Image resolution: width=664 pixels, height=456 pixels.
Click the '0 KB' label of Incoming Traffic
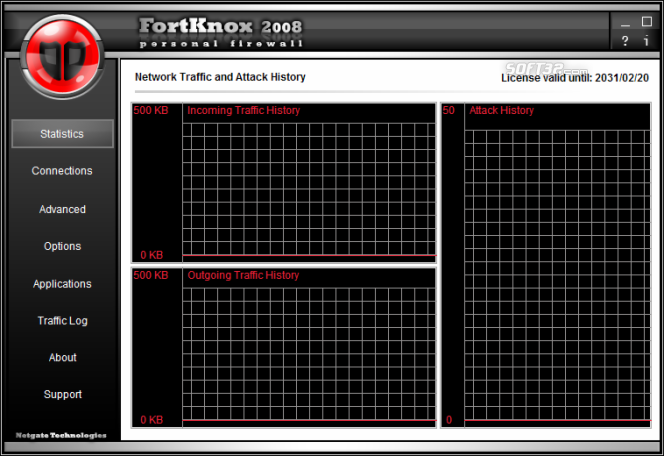152,255
